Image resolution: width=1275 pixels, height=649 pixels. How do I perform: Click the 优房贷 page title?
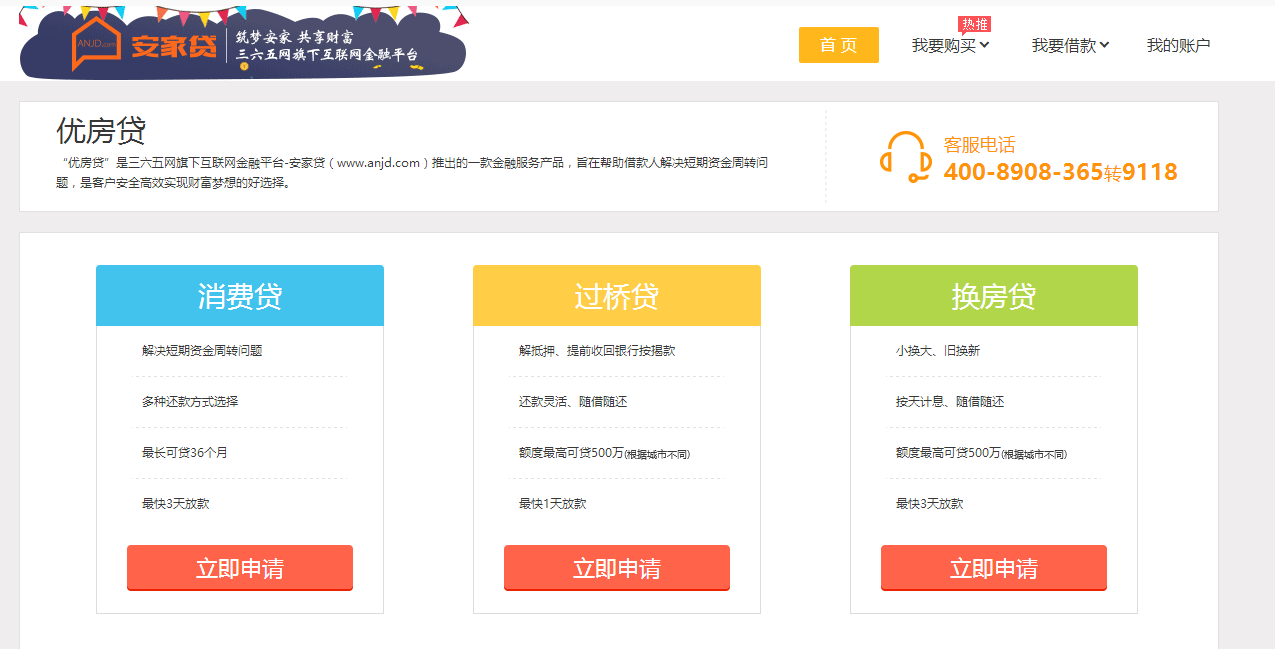101,130
